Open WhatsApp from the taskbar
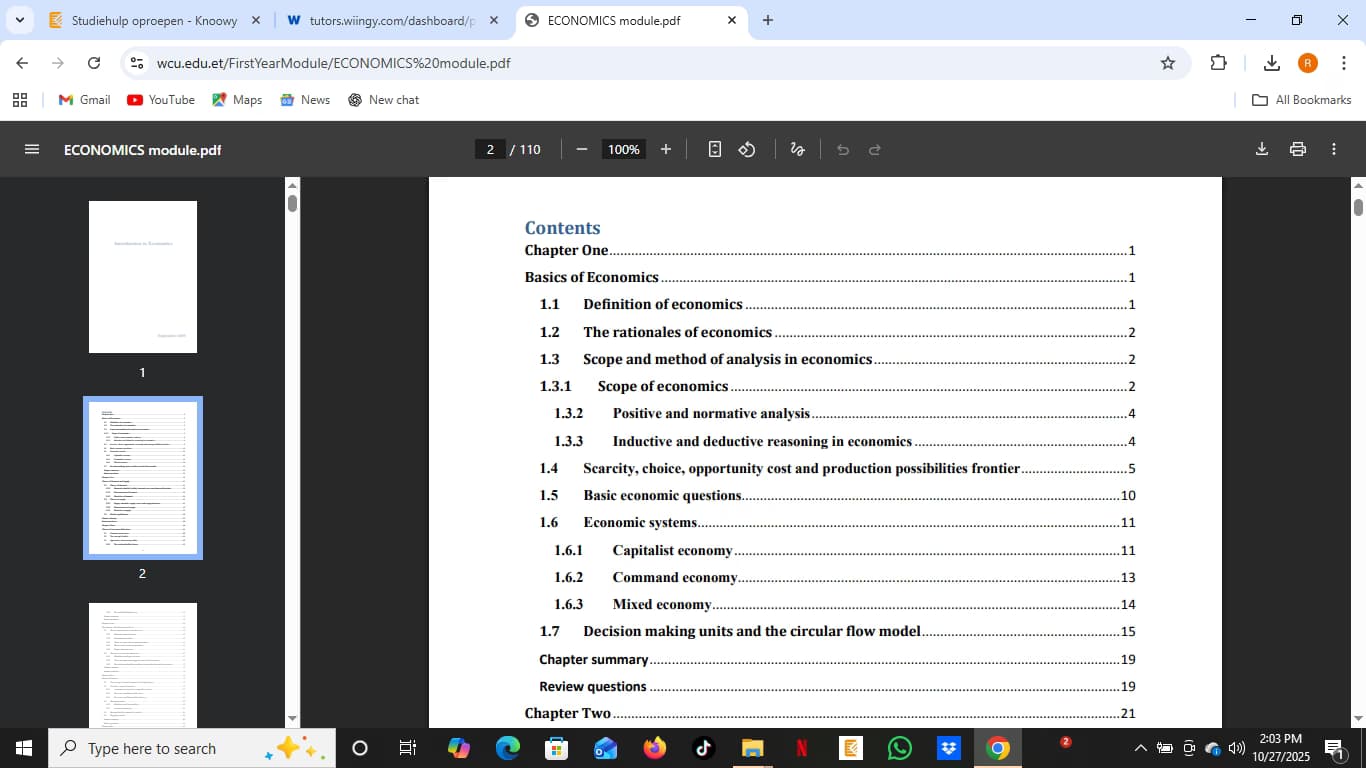Screen dimensions: 1366x768 click(899, 748)
